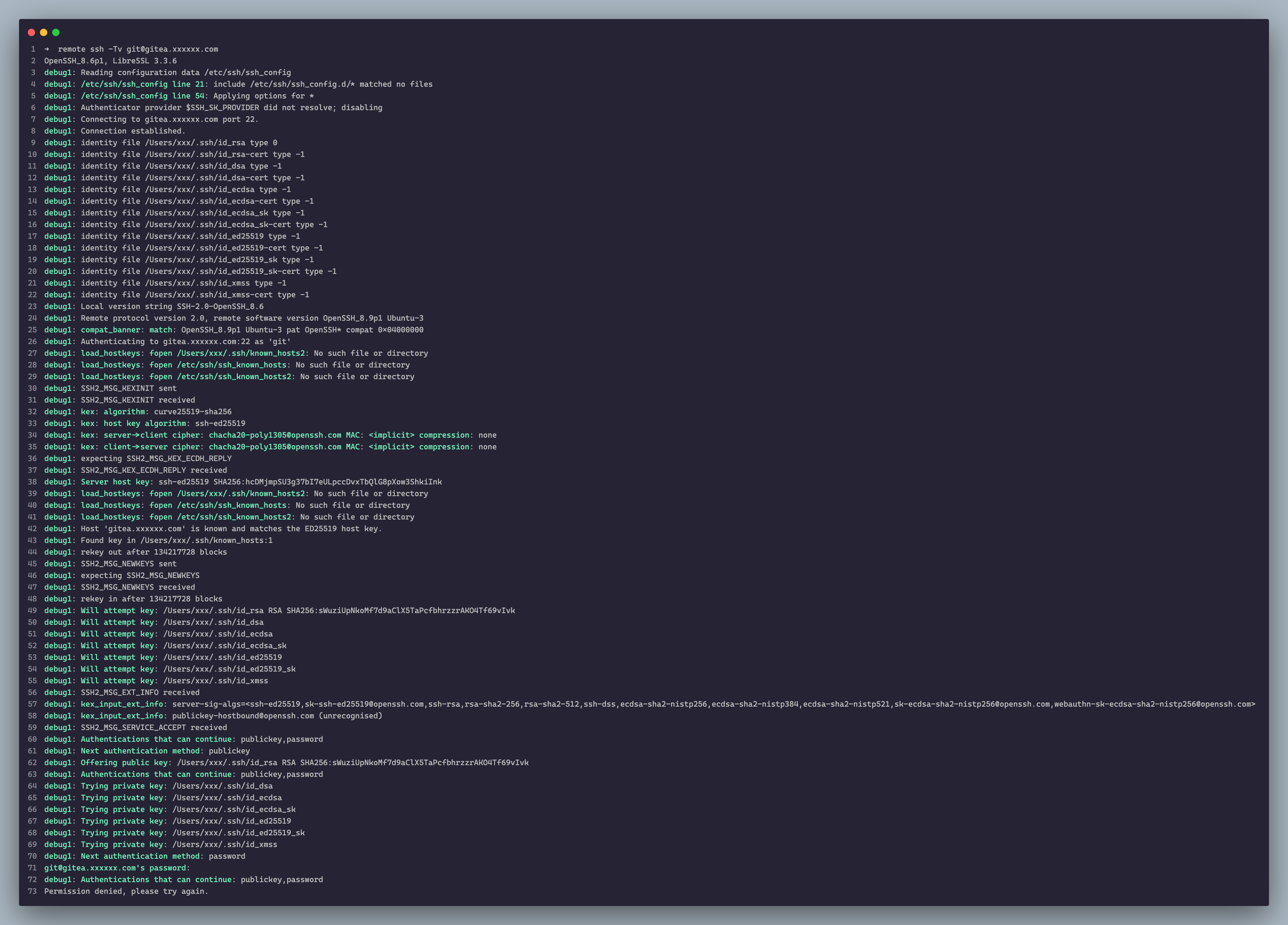Screen dimensions: 1288x925
Task: Click 'Local version string SSH-2.0-OpenSSH_8.6' line
Action: point(154,307)
